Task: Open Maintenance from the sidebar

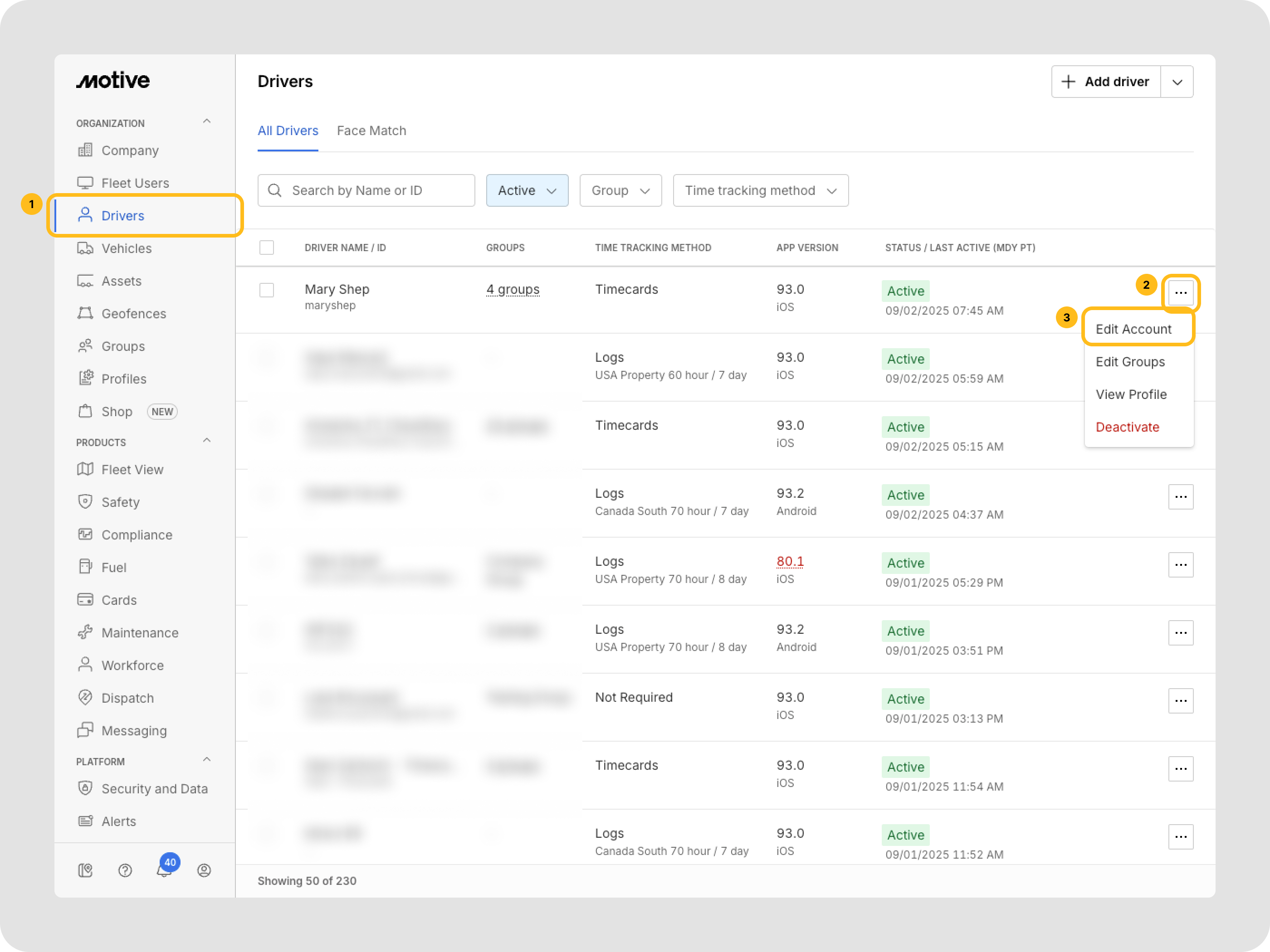Action: click(140, 633)
